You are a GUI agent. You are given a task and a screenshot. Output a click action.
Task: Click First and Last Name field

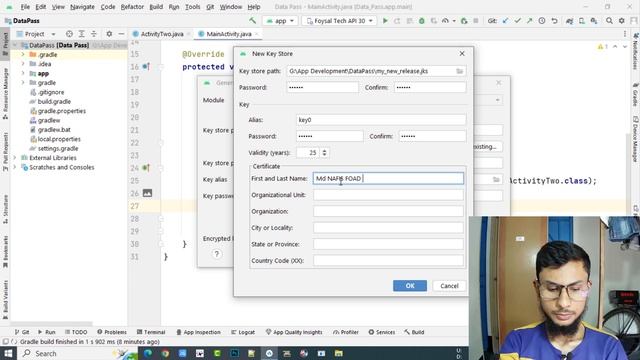[x=388, y=178]
